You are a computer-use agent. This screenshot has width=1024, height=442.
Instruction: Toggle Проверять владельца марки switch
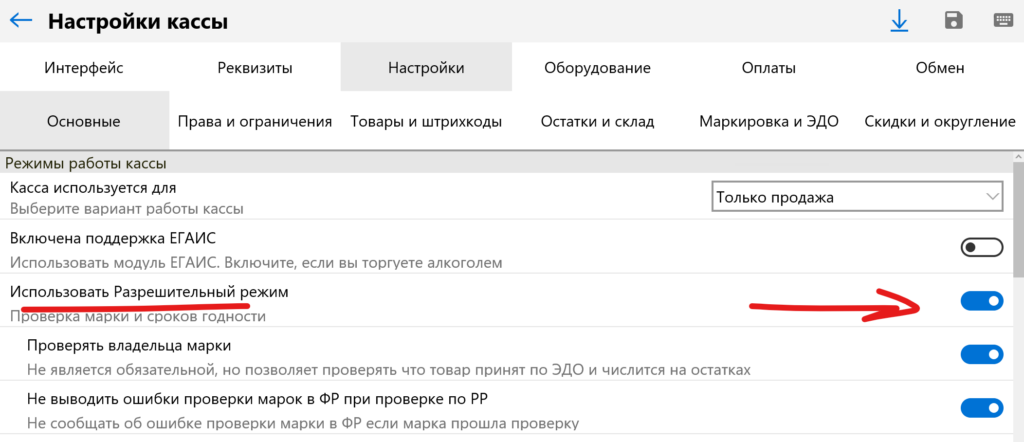pyautogui.click(x=981, y=354)
